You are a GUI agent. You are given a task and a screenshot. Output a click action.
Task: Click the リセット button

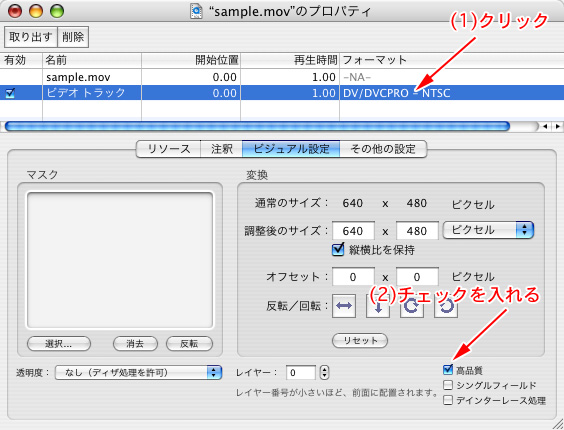coord(360,340)
